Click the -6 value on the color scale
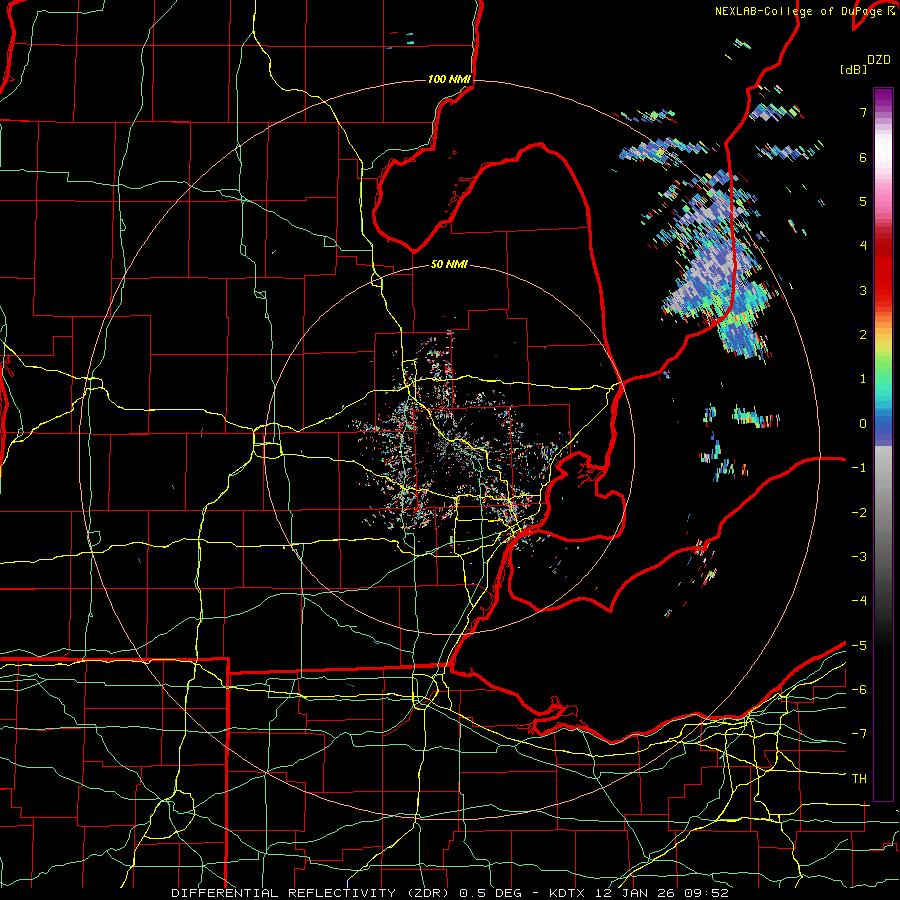900x900 pixels. pos(859,689)
